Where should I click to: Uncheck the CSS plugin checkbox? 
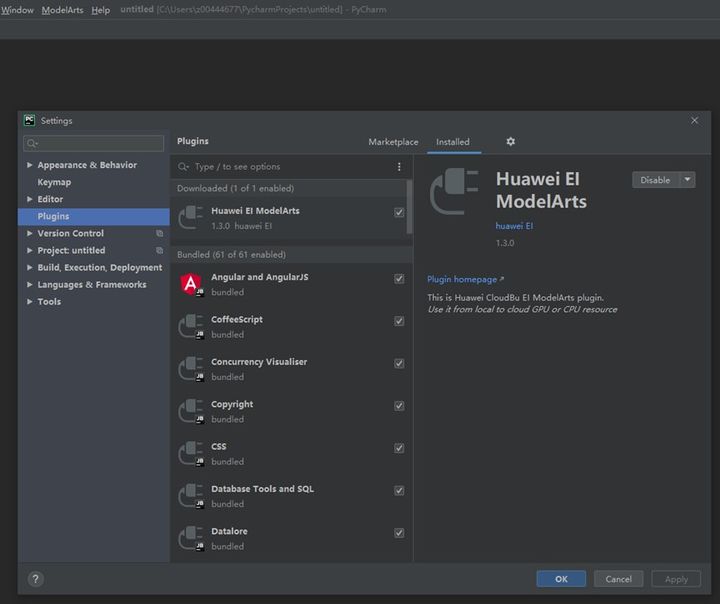click(x=399, y=448)
